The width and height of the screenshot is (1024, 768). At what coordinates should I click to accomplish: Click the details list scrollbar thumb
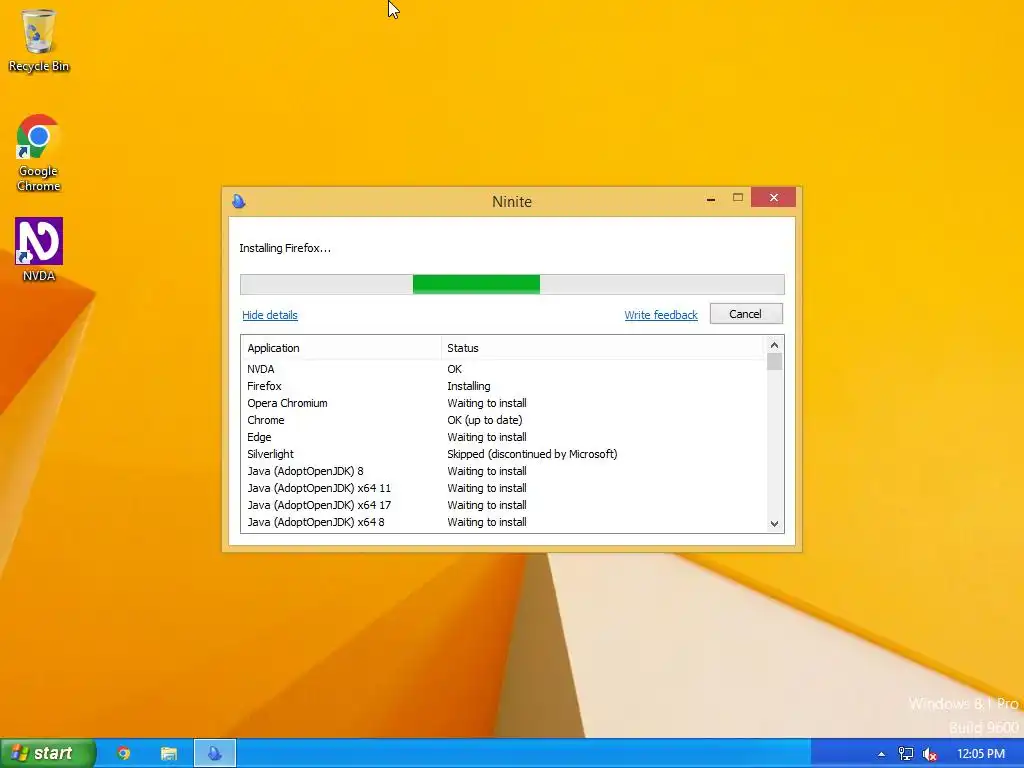(775, 362)
